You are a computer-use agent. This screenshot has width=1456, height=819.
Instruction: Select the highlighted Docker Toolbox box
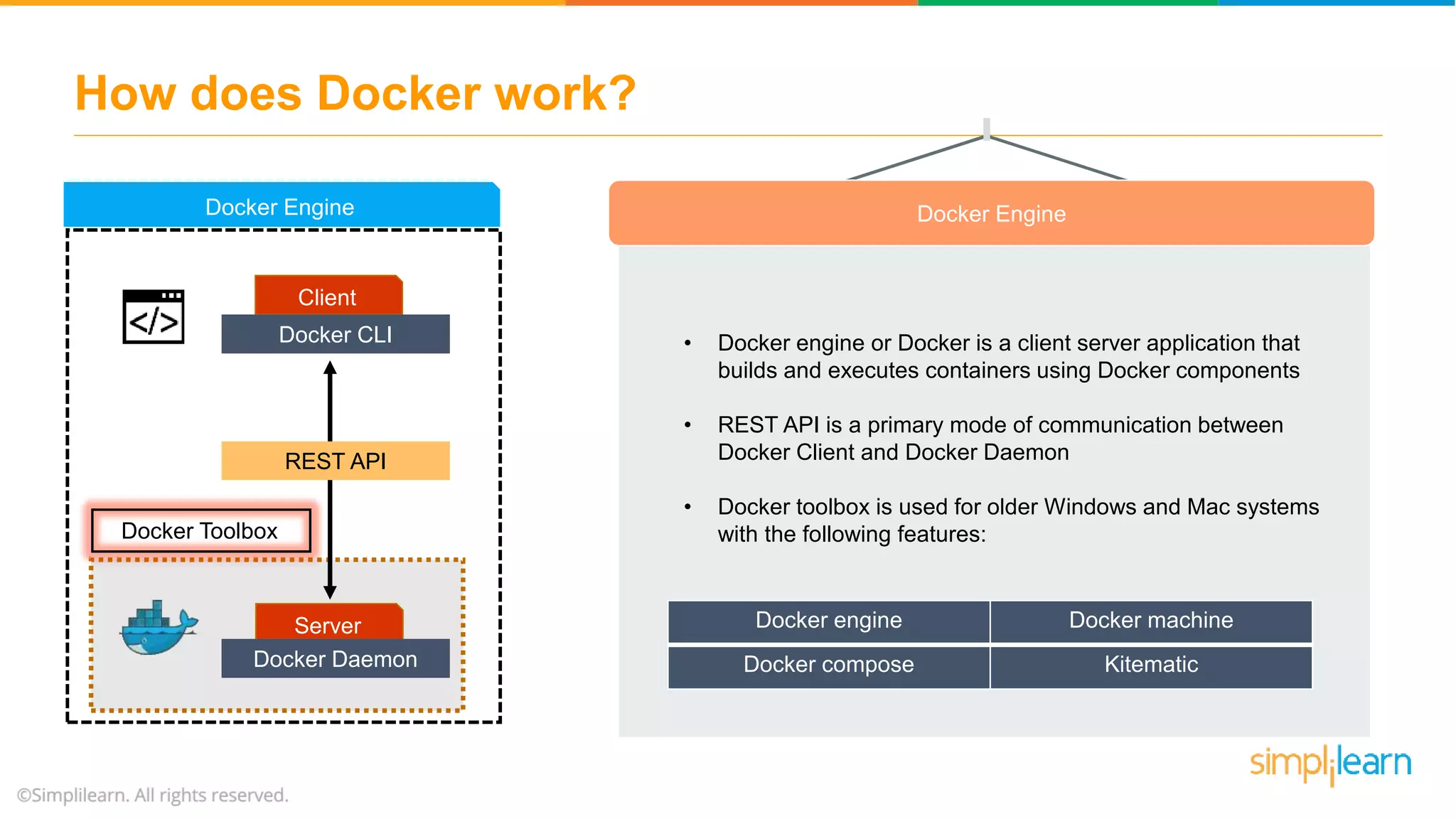[201, 530]
